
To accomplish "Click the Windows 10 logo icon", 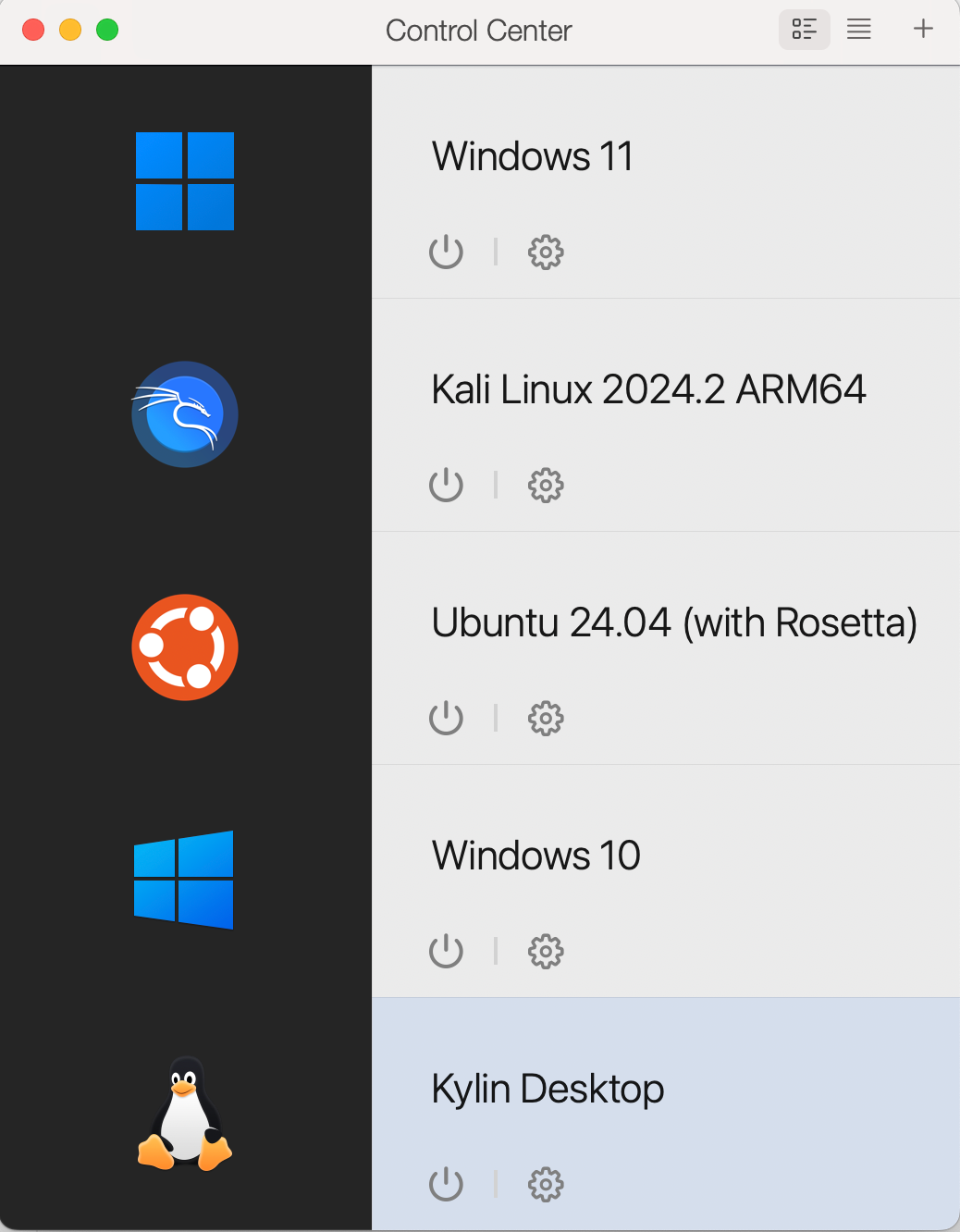I will (184, 880).
